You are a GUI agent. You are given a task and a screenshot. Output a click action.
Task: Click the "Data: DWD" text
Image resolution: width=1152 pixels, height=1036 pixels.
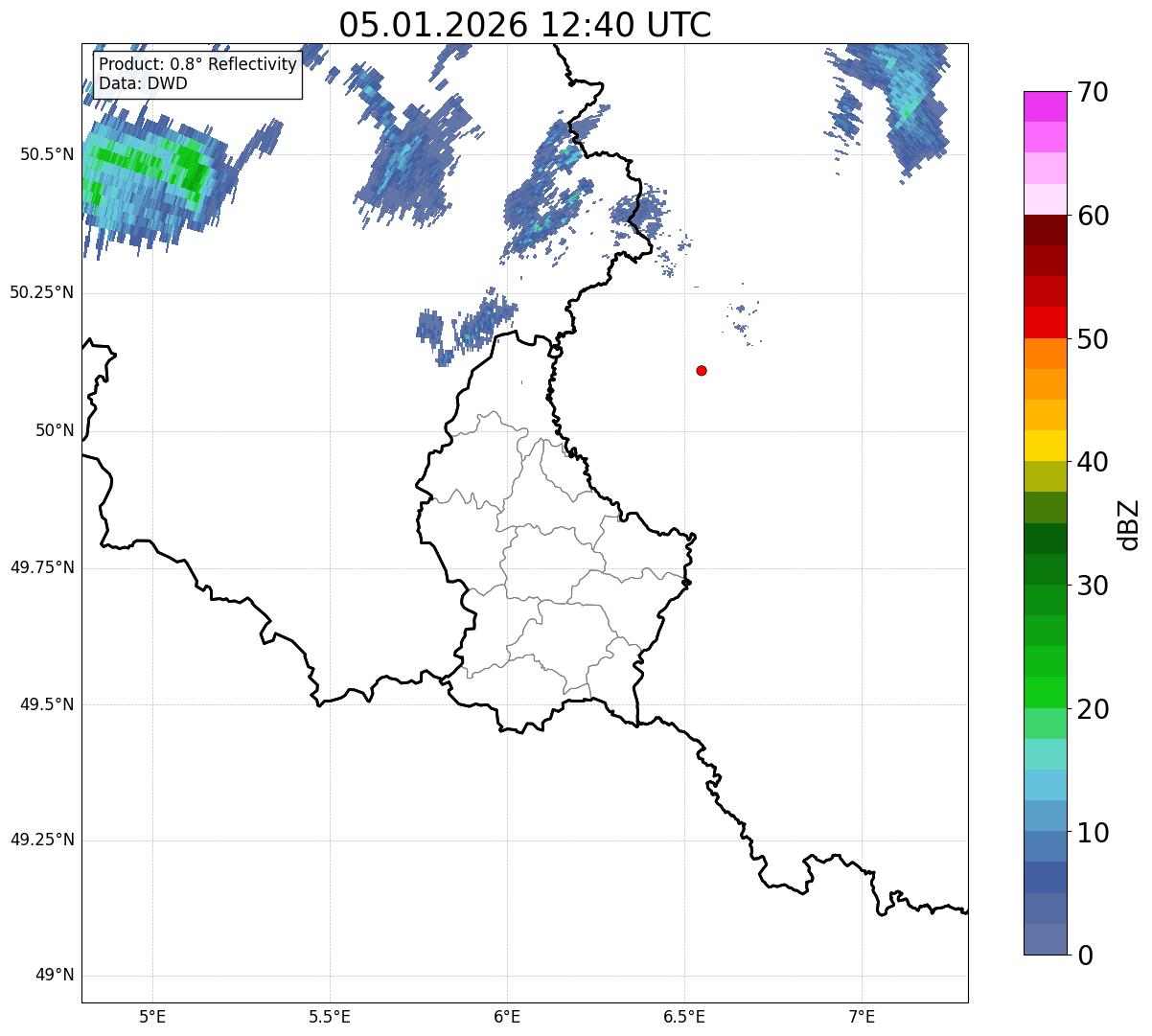click(143, 83)
